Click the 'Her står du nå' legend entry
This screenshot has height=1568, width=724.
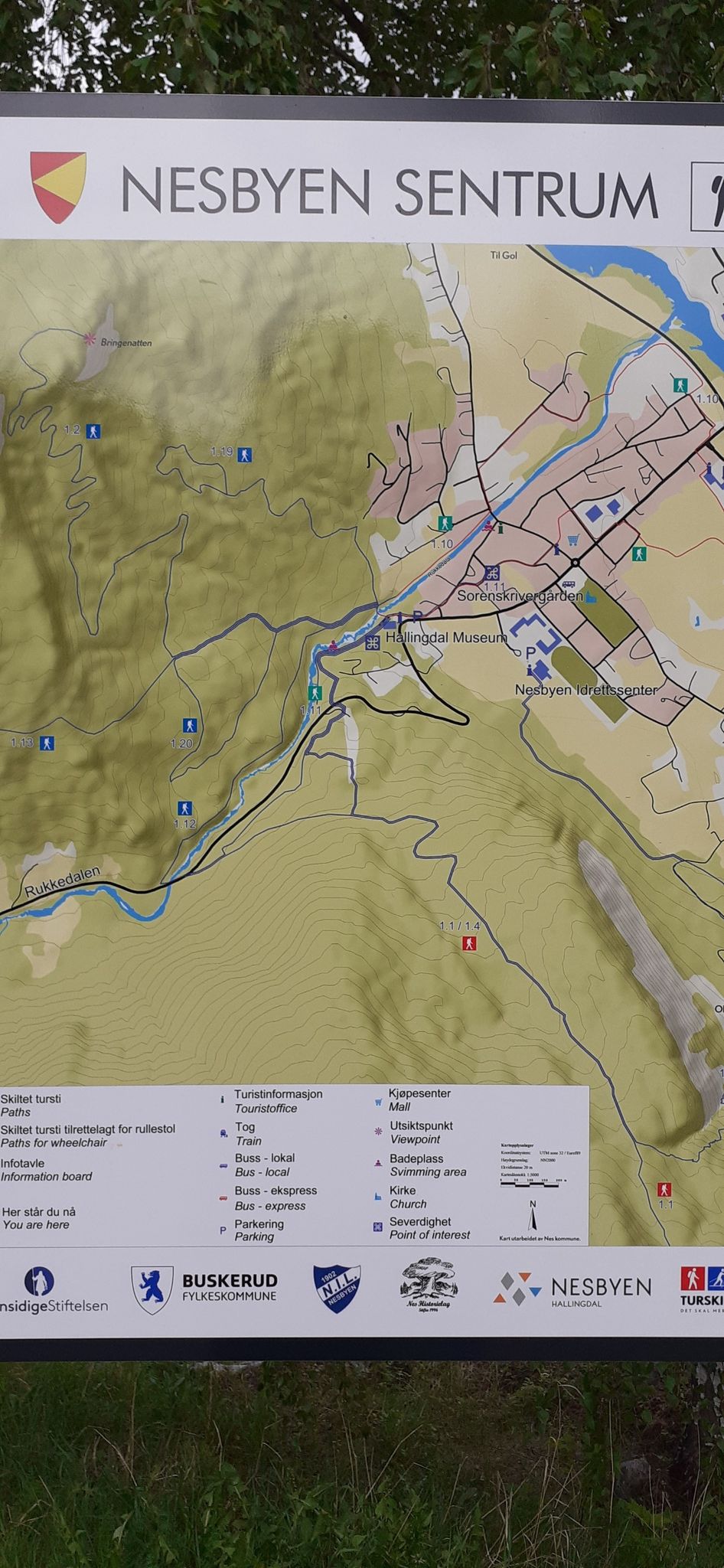click(38, 1212)
